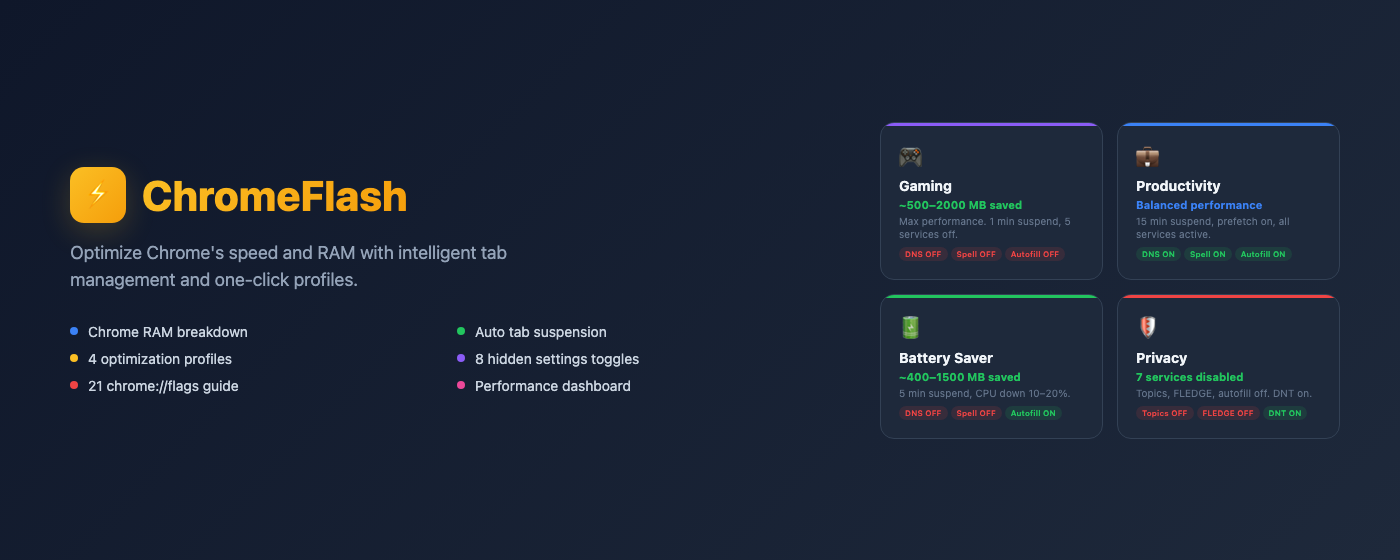Click the Privacy shield icon
This screenshot has width=1400, height=560.
[x=1147, y=328]
